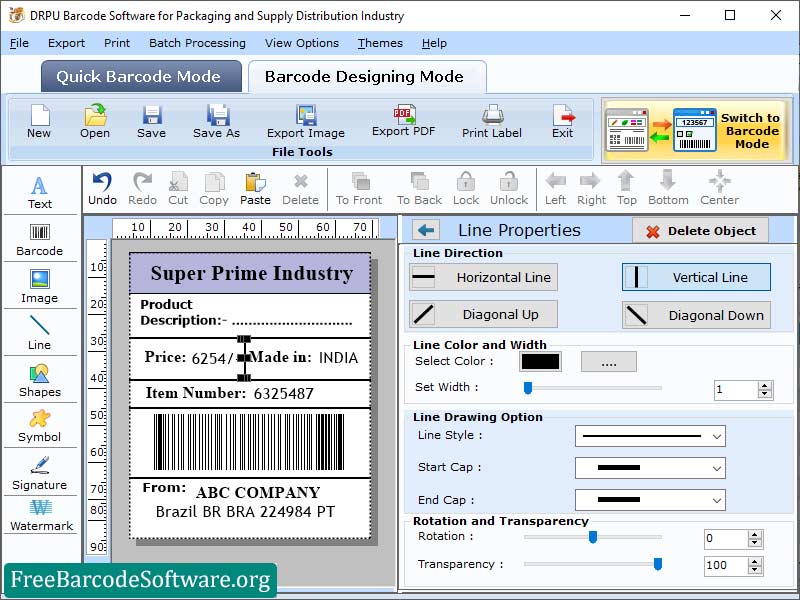Screen dimensions: 800x600
Task: Click the line Select Color swatch
Action: (x=540, y=361)
